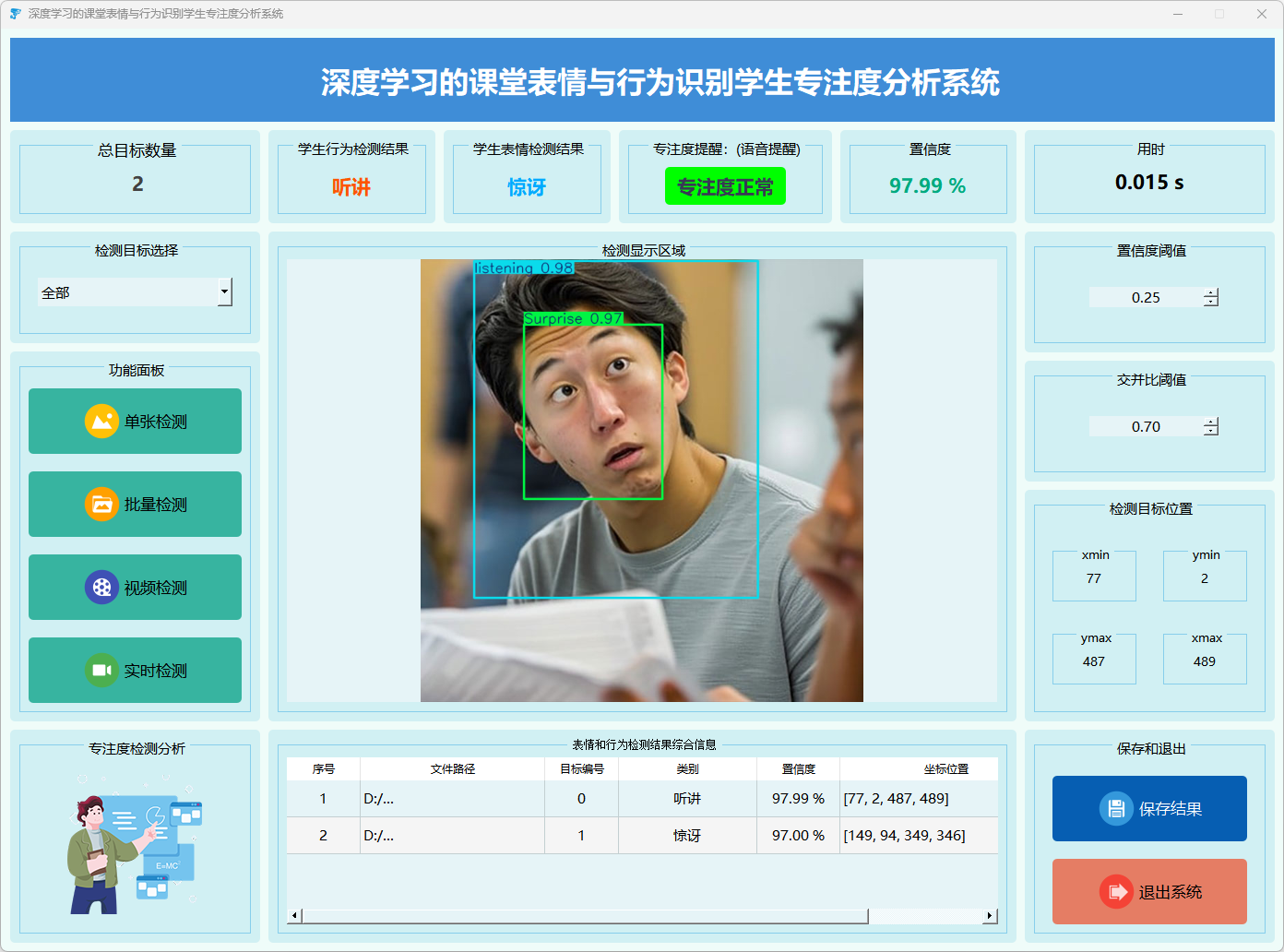Viewport: 1284px width, 952px height.
Task: Click the batch detection folder icon
Action: (x=101, y=505)
